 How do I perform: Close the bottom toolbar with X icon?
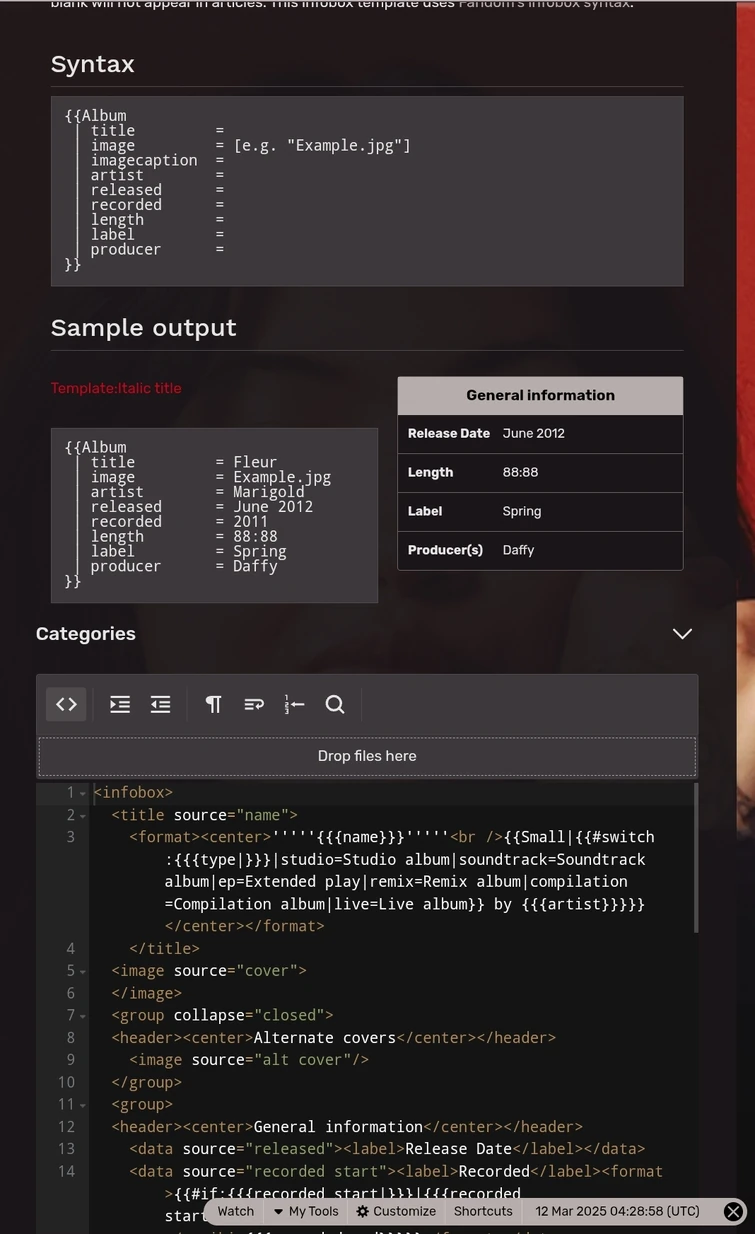pos(733,1211)
